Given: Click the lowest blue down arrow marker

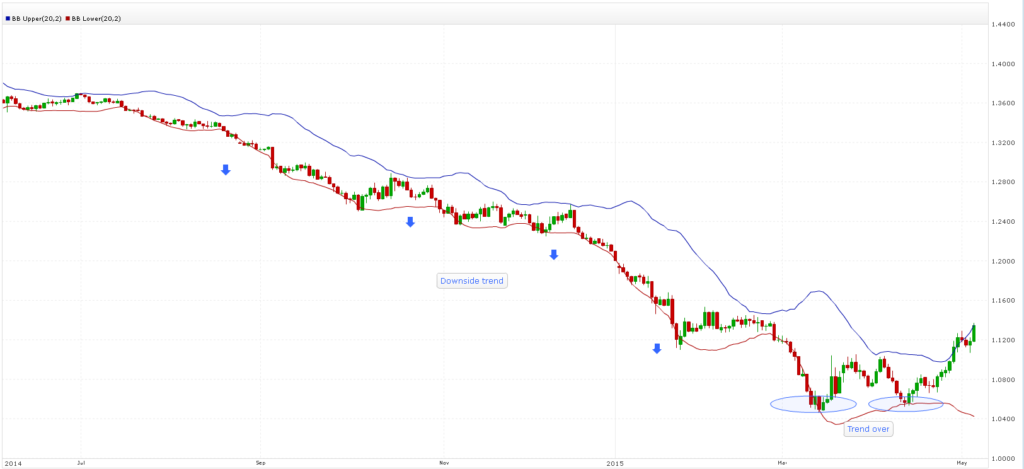Looking at the screenshot, I should point(657,349).
